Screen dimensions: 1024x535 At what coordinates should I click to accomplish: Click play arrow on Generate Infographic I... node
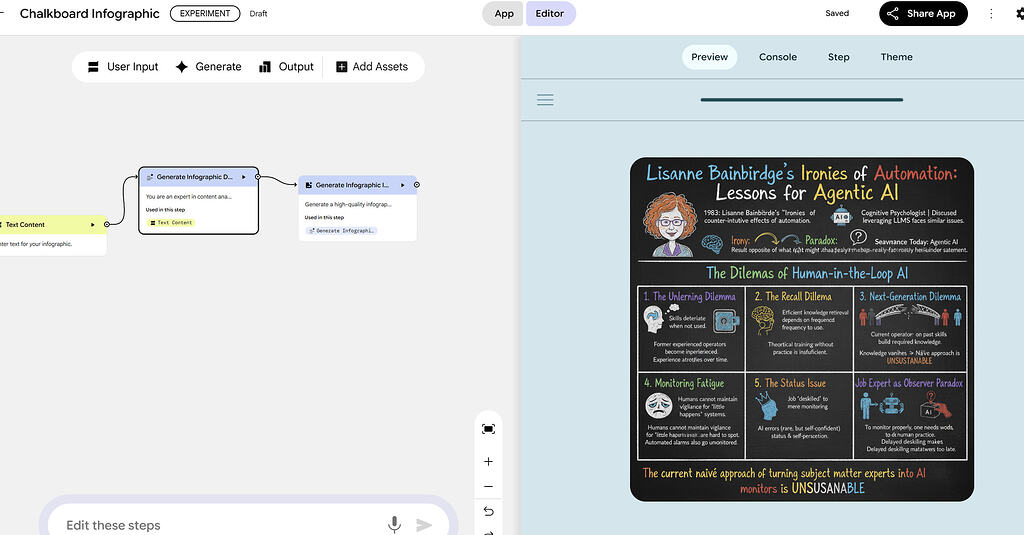(402, 186)
